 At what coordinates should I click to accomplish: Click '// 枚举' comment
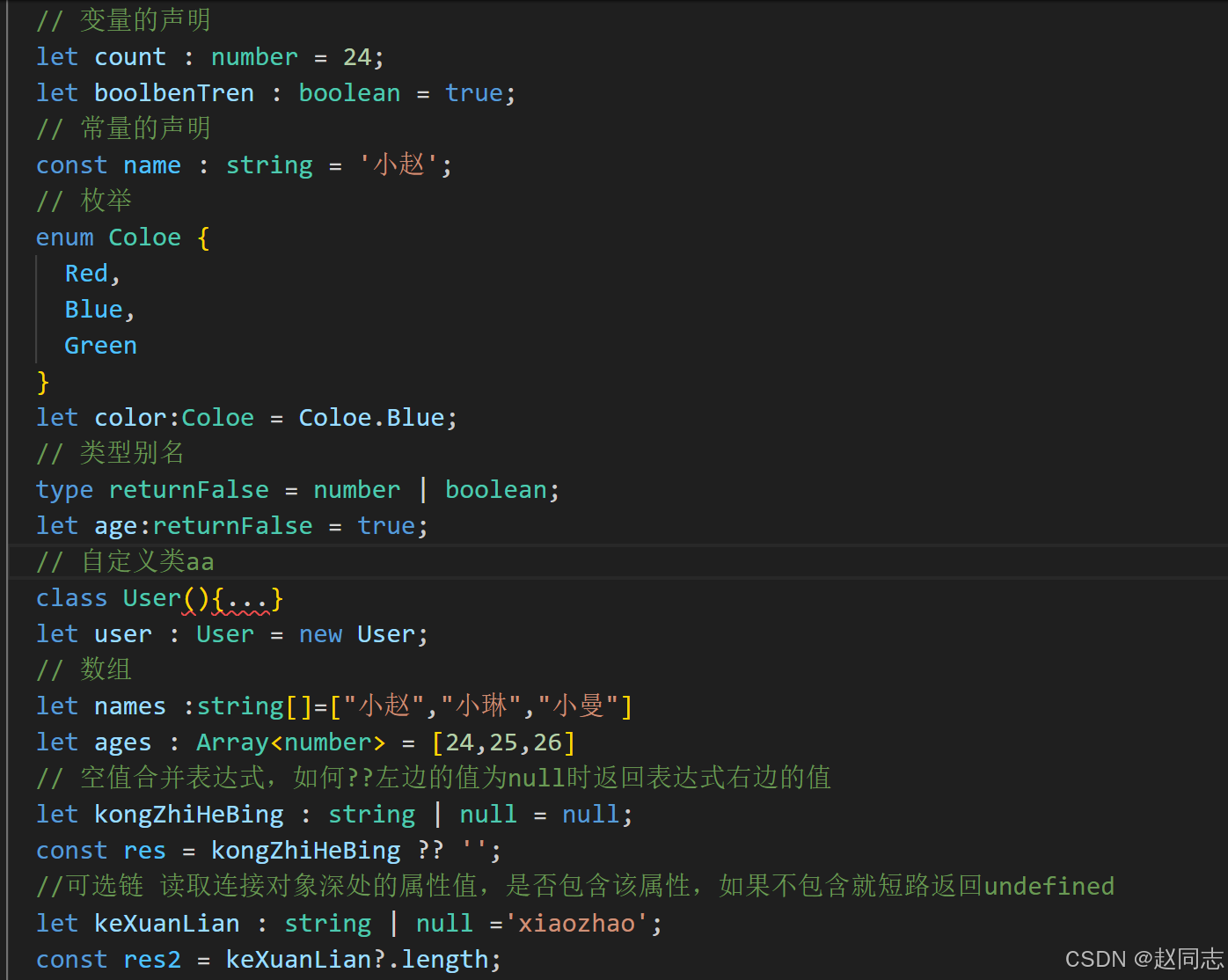[84, 201]
